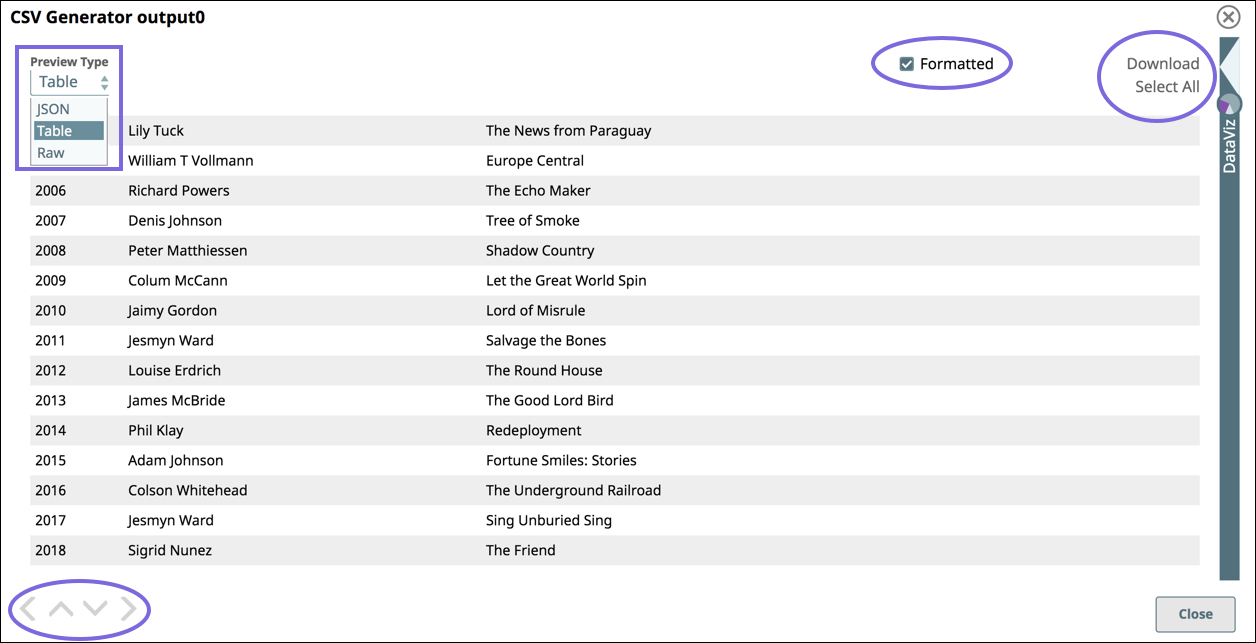1256x643 pixels.
Task: Choose Raw from the preview type list
Action: (x=51, y=153)
